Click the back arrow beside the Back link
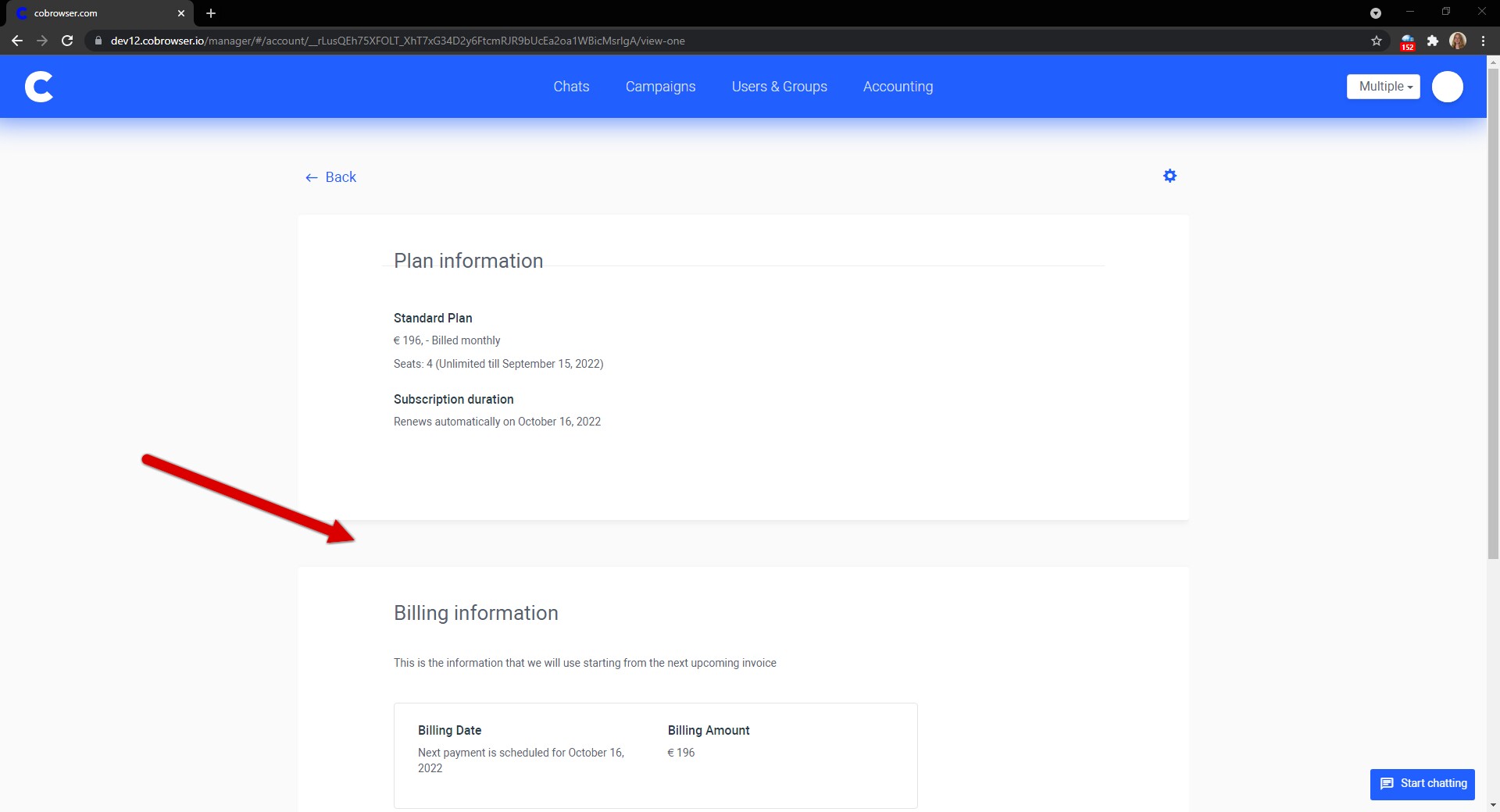Image resolution: width=1500 pixels, height=812 pixels. click(311, 177)
